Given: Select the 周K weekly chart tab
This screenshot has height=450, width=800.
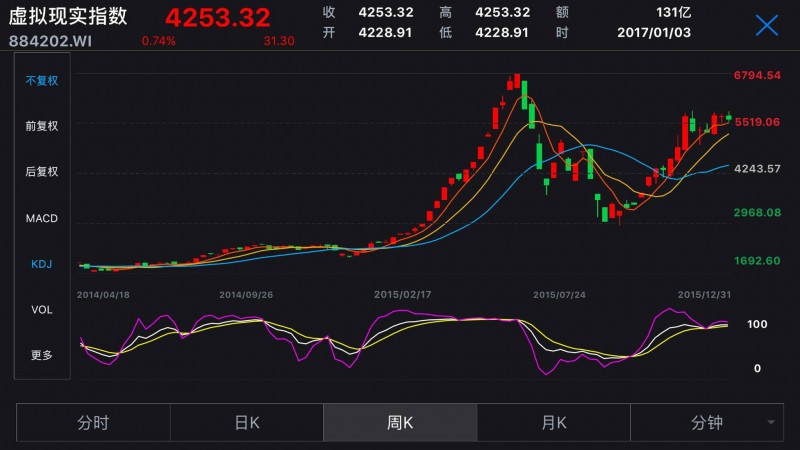Looking at the screenshot, I should [x=400, y=423].
